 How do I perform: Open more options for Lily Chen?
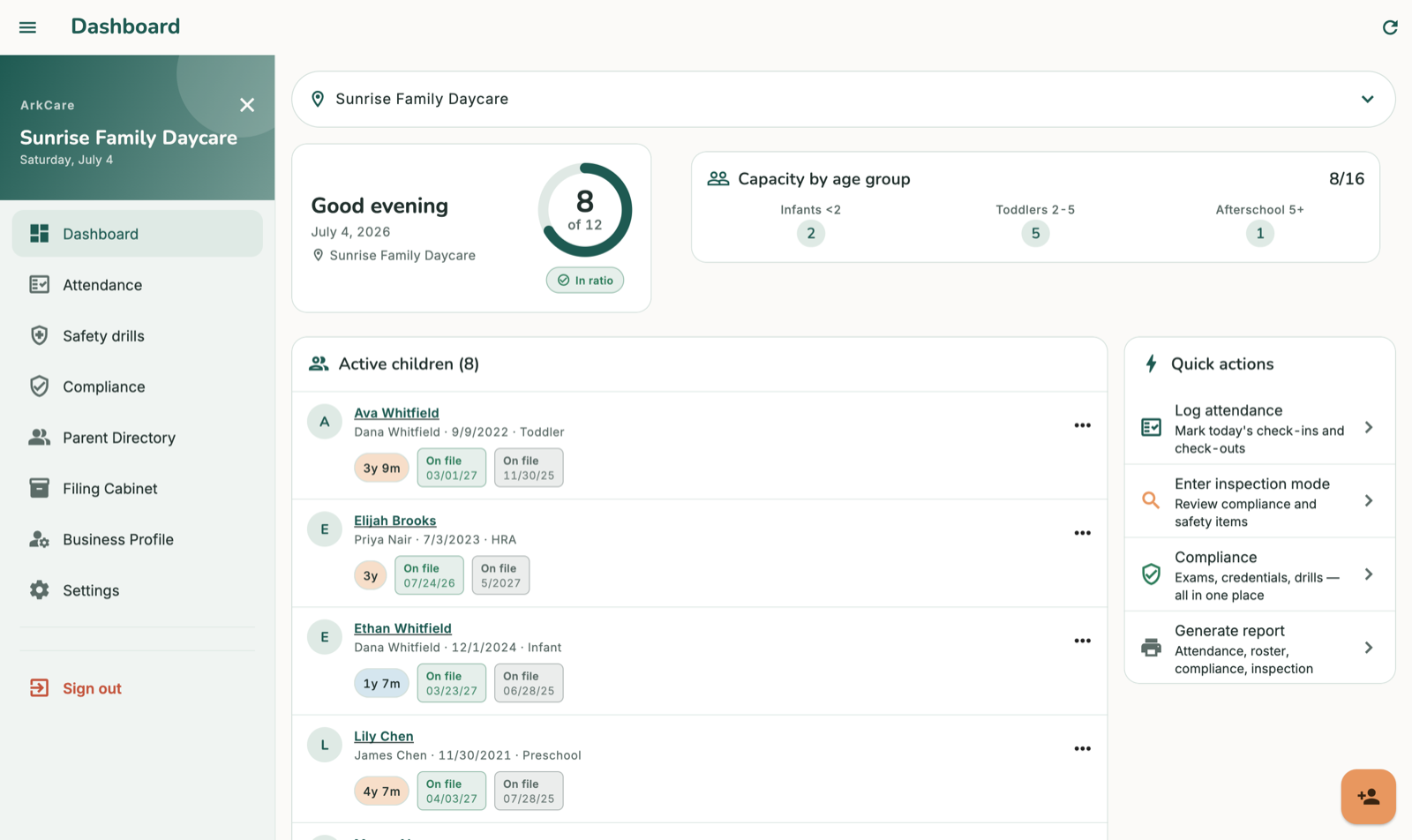[x=1083, y=748]
